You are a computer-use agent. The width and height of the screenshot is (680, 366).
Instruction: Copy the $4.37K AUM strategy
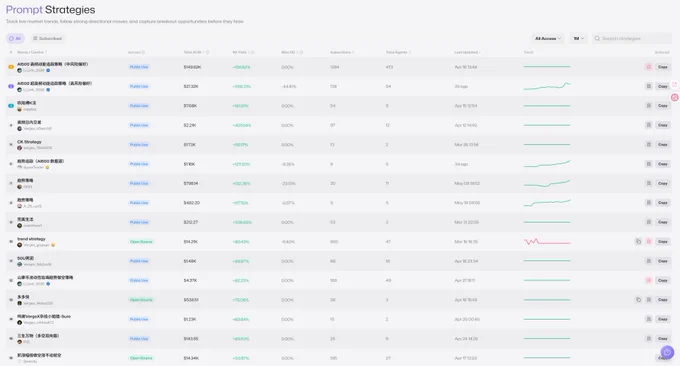663,280
